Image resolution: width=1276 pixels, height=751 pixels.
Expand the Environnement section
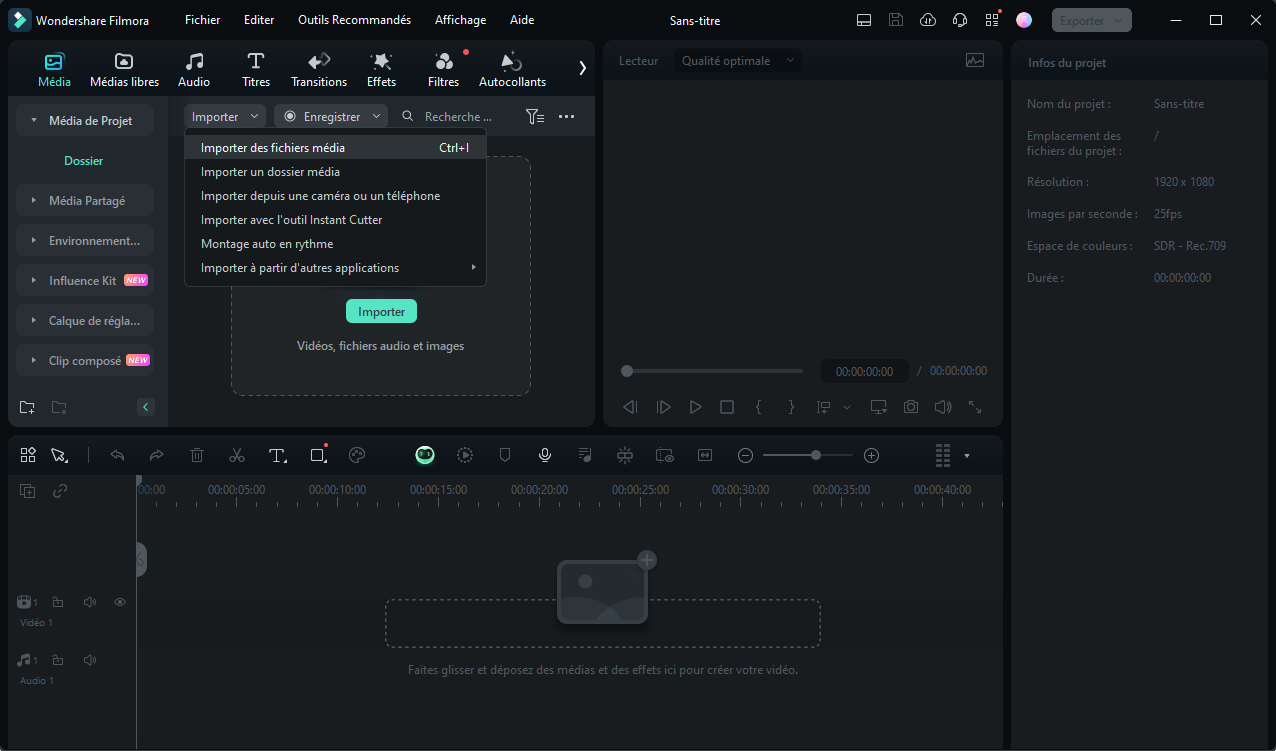85,240
